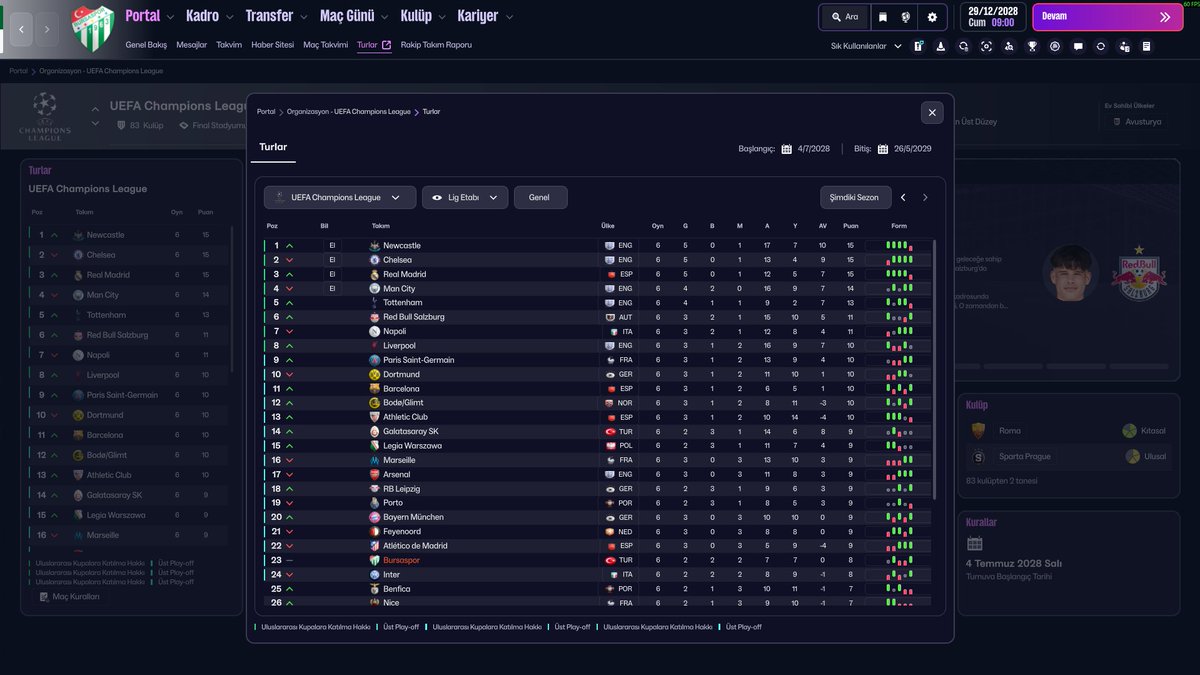1200x675 pixels.
Task: Open Rakip Takım Raporu tab
Action: [436, 45]
